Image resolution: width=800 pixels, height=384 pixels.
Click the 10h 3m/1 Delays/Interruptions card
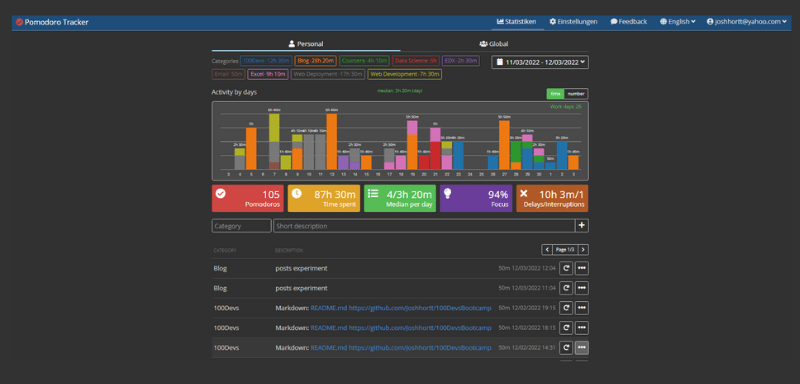coord(552,198)
